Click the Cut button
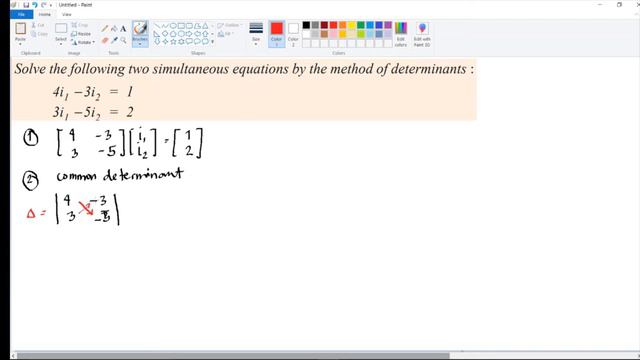The height and width of the screenshot is (360, 640). click(x=38, y=25)
